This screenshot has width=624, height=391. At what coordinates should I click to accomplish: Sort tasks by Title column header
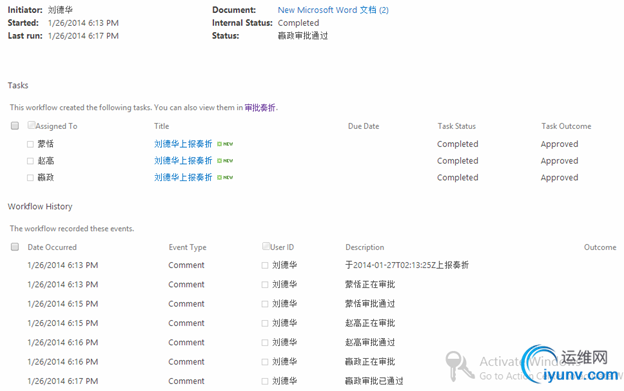pos(162,126)
